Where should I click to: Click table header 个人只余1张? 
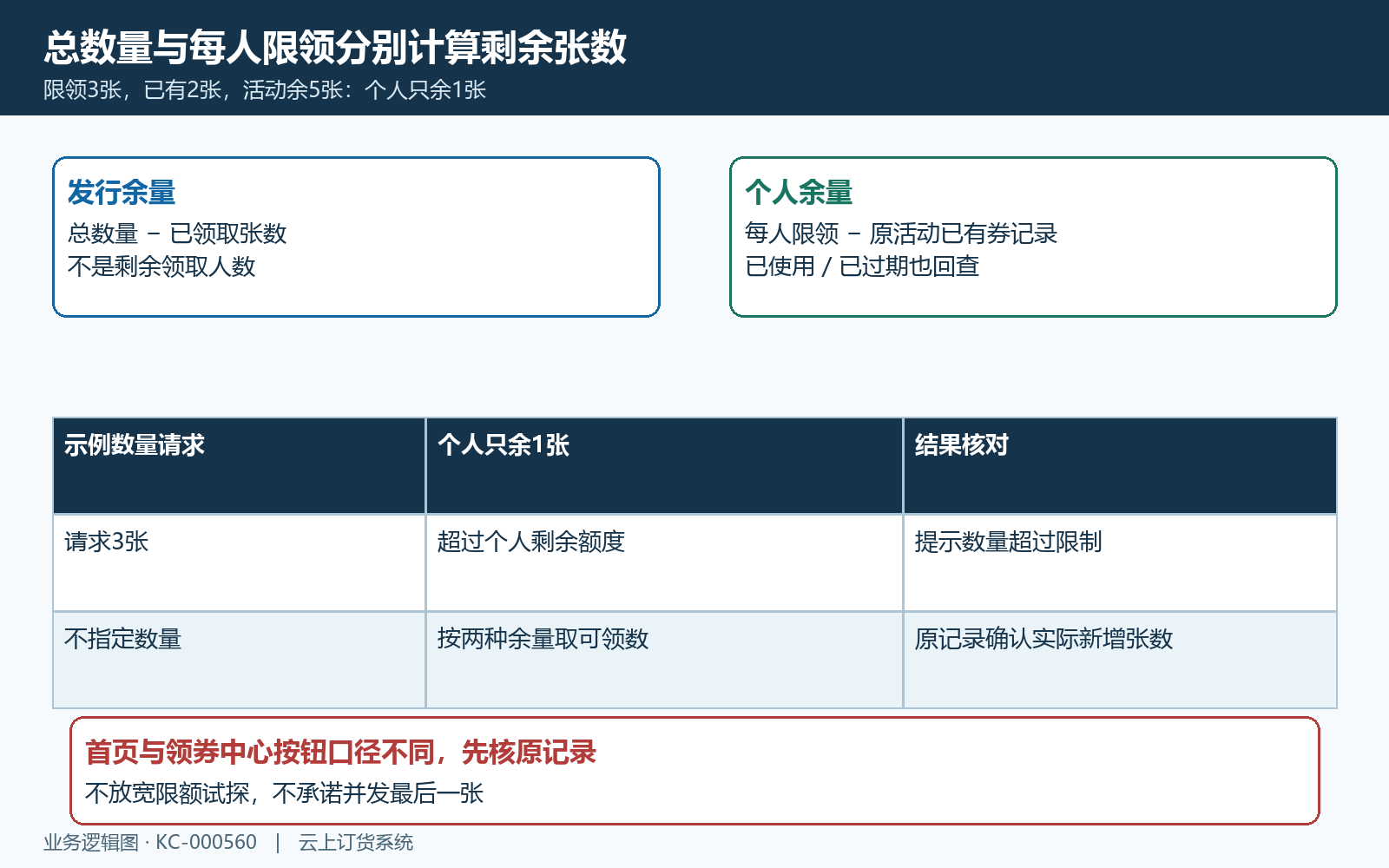(664, 465)
